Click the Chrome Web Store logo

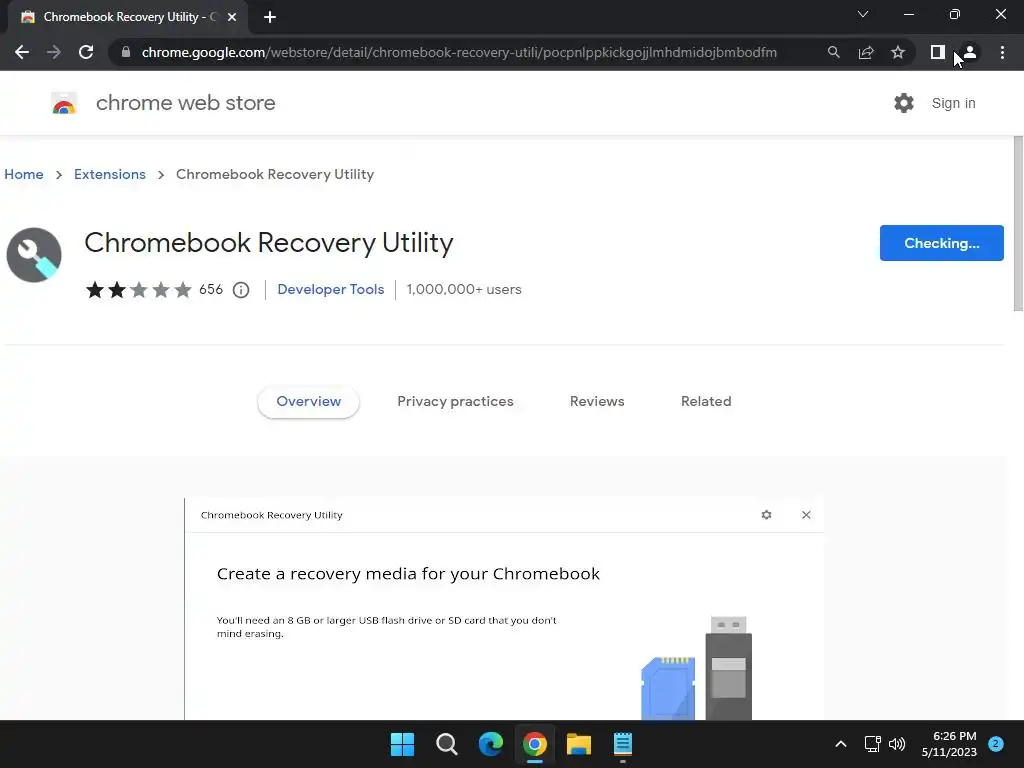tap(64, 103)
